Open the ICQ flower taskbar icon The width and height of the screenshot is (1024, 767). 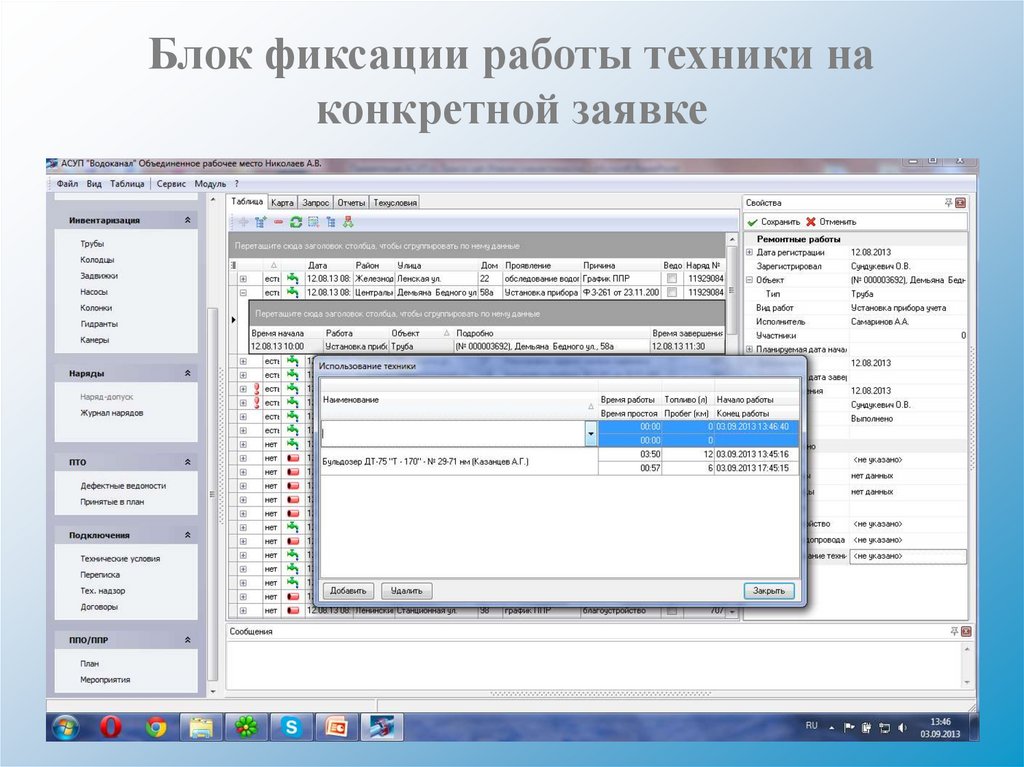click(x=246, y=726)
